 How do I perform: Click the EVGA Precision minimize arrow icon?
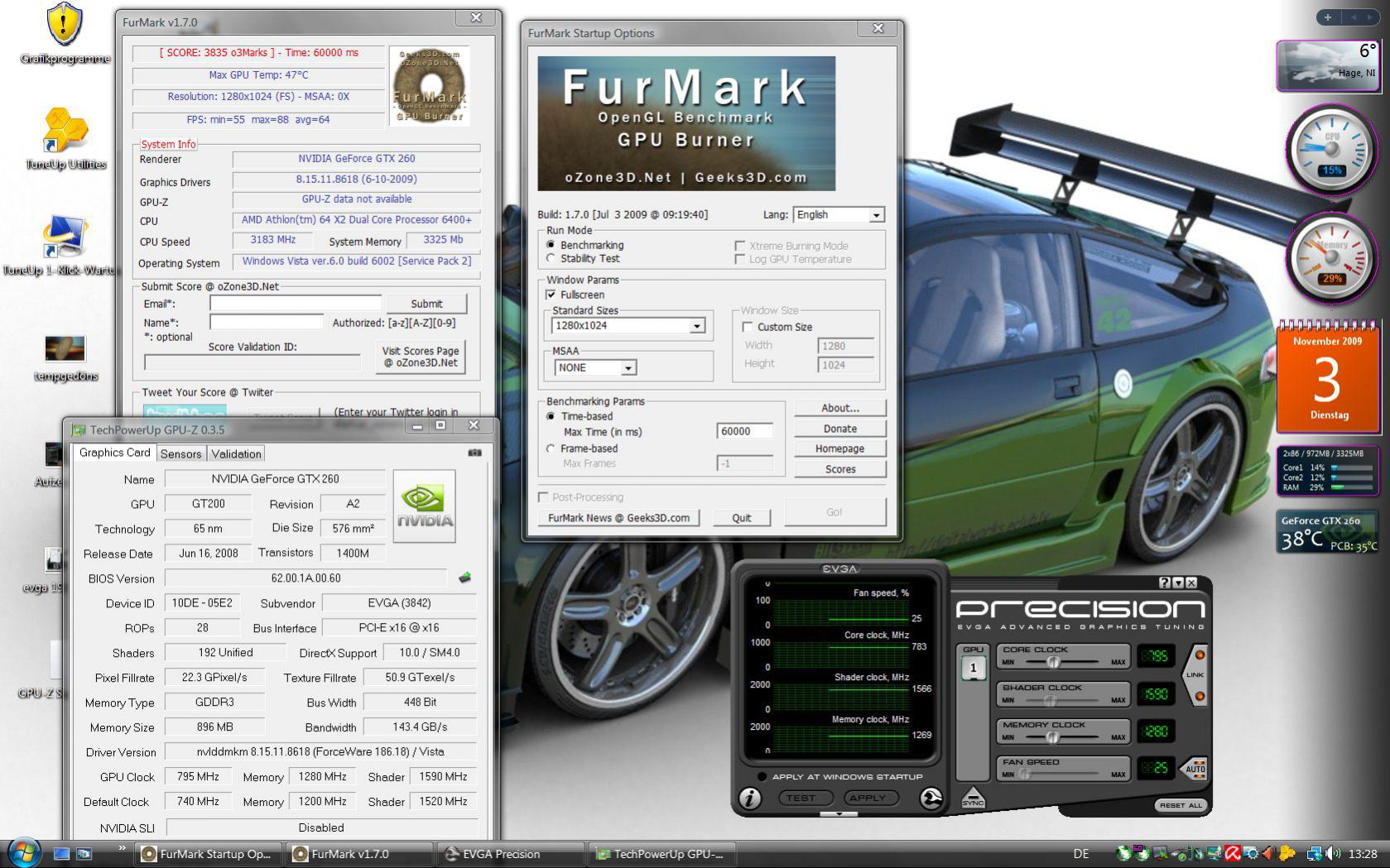click(x=1178, y=583)
